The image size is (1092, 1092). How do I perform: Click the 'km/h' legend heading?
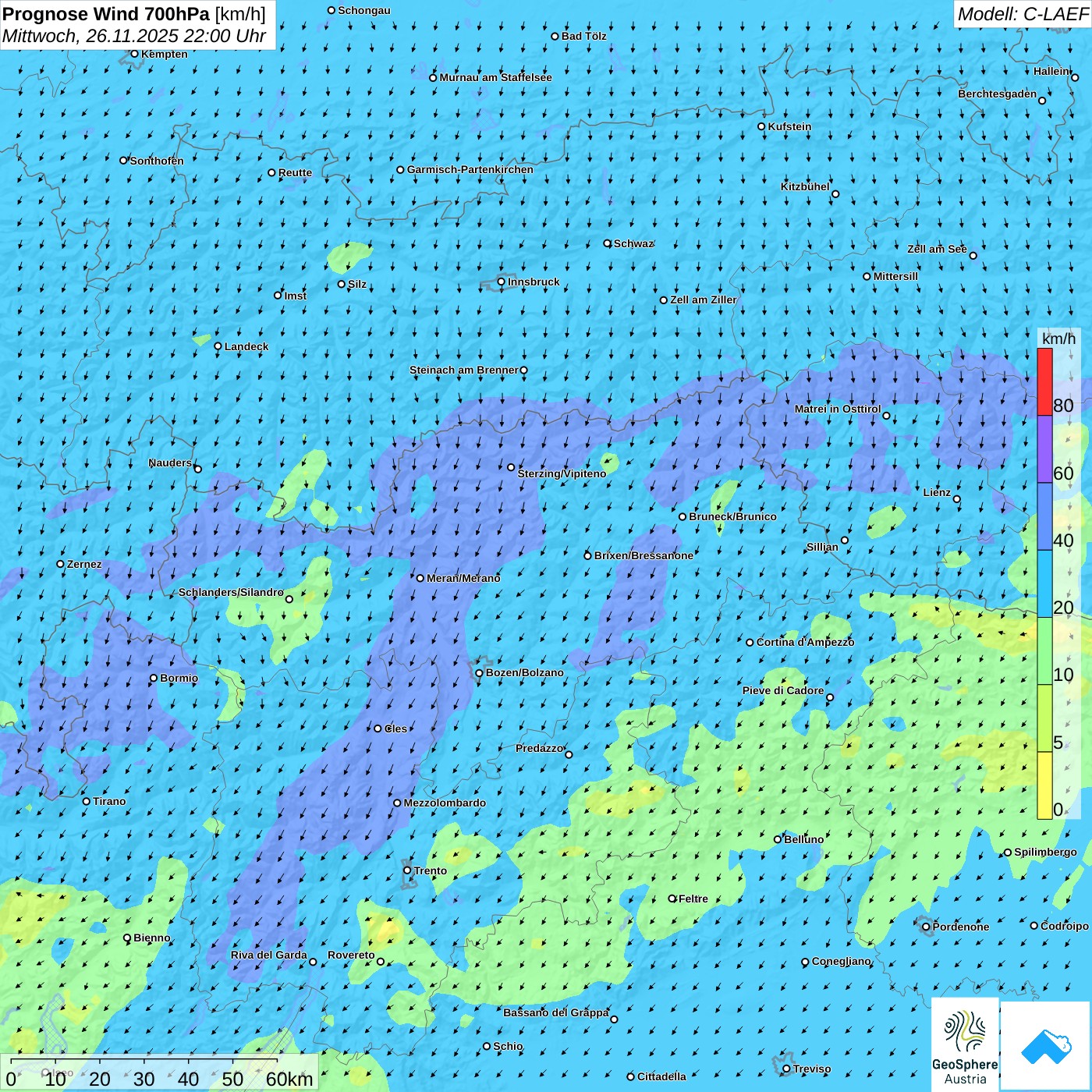pyautogui.click(x=1058, y=339)
